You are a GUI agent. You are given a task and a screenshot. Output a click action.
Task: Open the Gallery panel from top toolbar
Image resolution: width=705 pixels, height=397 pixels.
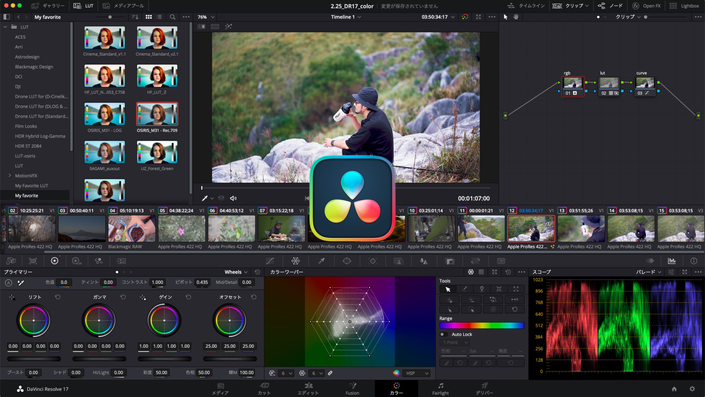[48, 6]
